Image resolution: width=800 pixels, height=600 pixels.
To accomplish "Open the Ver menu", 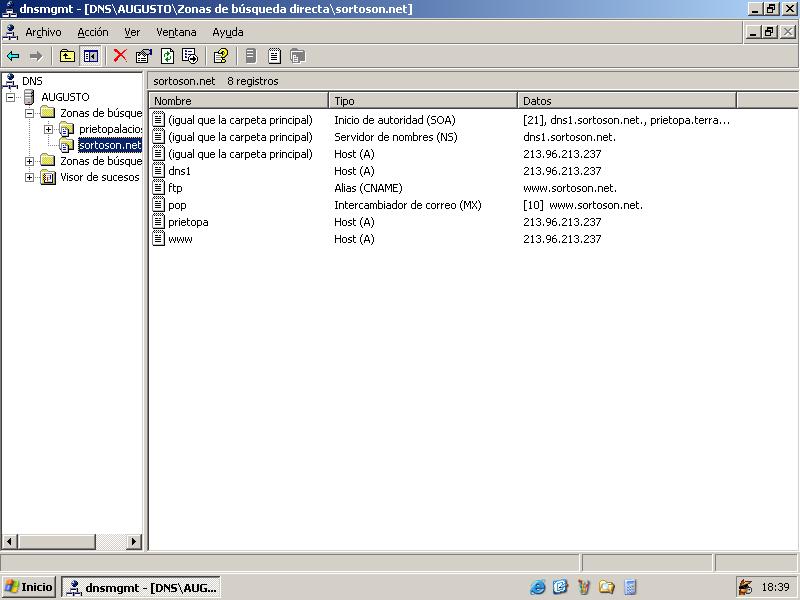I will click(132, 32).
